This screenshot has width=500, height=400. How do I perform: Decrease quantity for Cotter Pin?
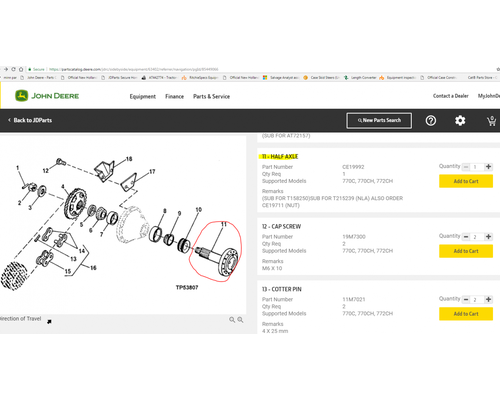[466, 299]
